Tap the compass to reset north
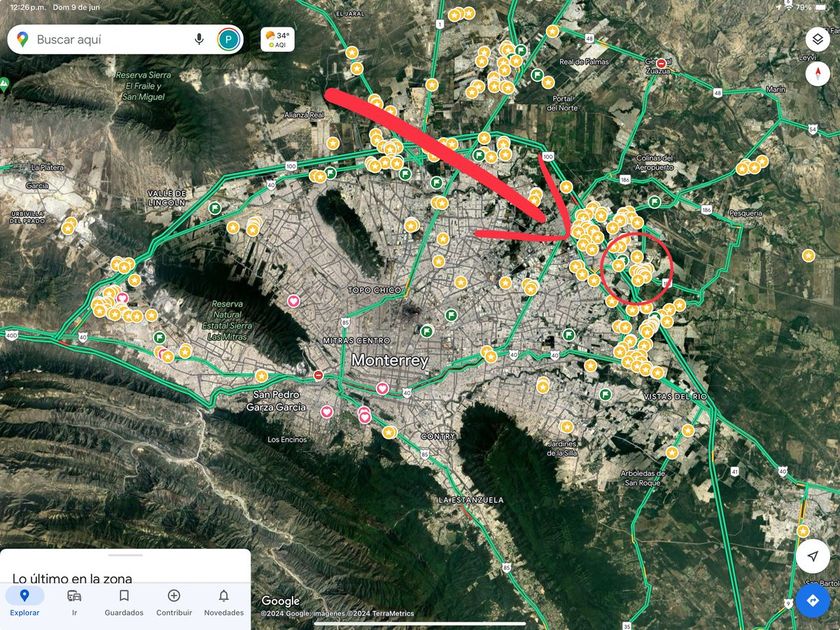840x630 pixels. click(818, 73)
